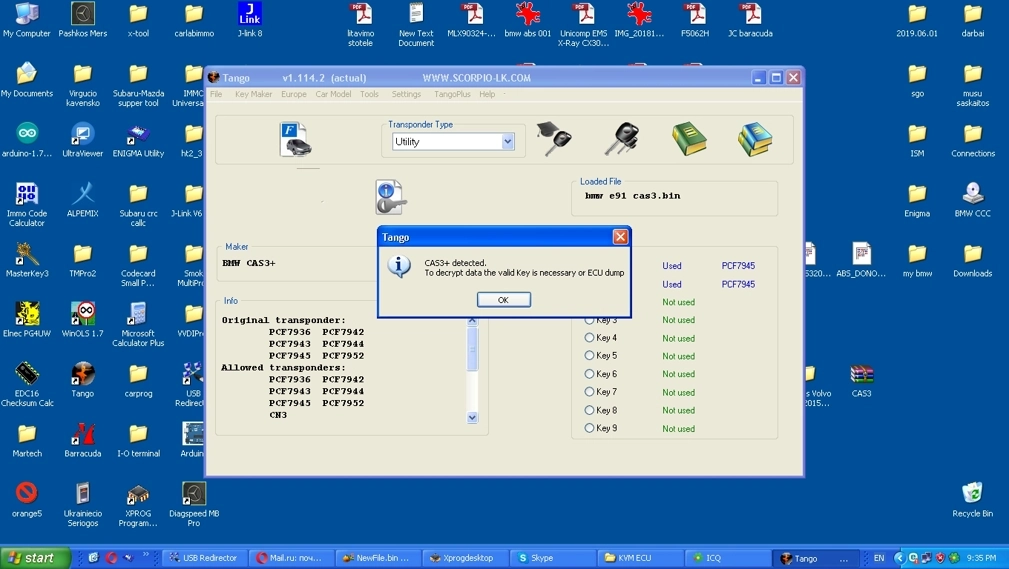Open the WinOLS 1.7 desktop icon
This screenshot has height=569, width=1009.
point(82,319)
